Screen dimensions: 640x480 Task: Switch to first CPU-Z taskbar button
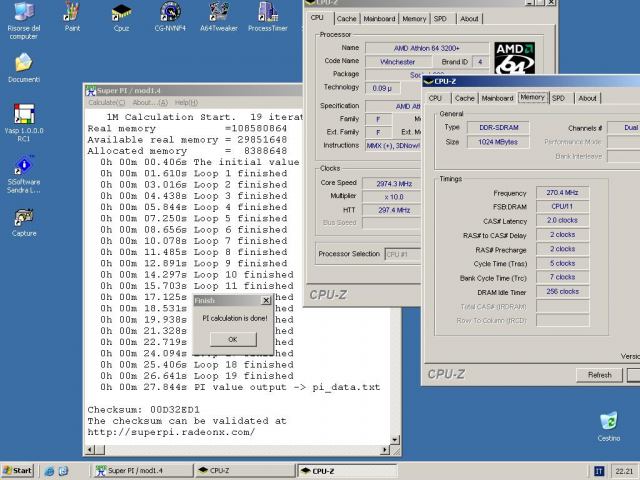(245, 471)
